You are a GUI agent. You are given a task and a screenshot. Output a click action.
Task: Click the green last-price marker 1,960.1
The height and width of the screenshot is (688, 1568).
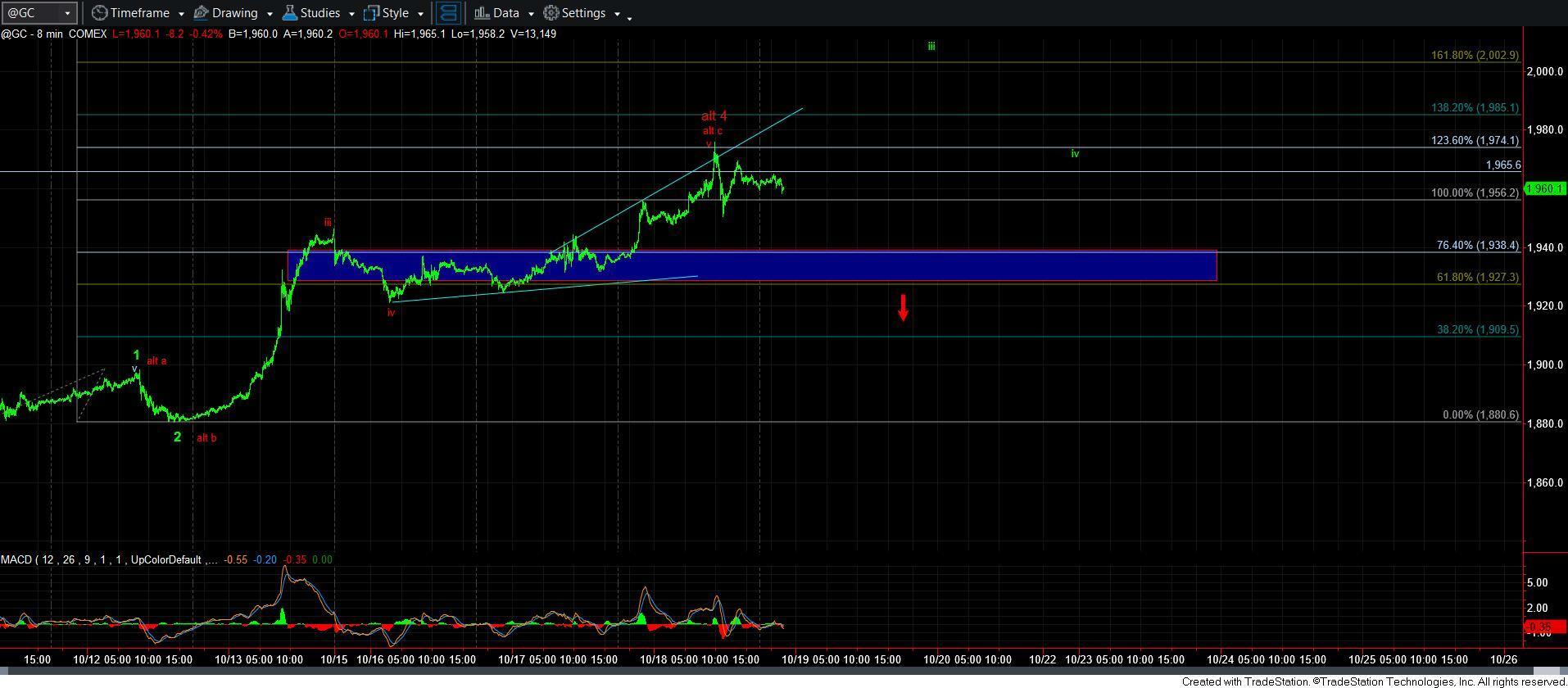[x=1546, y=188]
